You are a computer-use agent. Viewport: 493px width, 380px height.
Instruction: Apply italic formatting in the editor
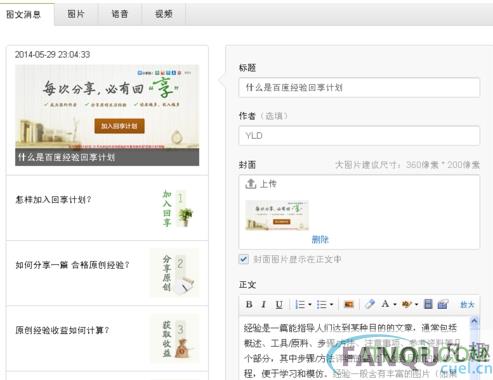pyautogui.click(x=264, y=304)
